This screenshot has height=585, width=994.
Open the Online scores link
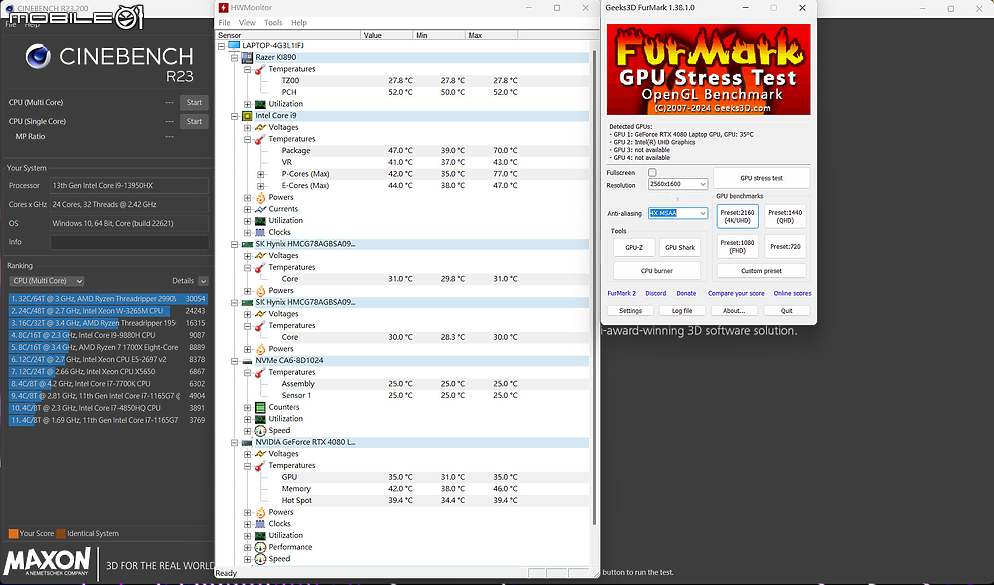(792, 293)
